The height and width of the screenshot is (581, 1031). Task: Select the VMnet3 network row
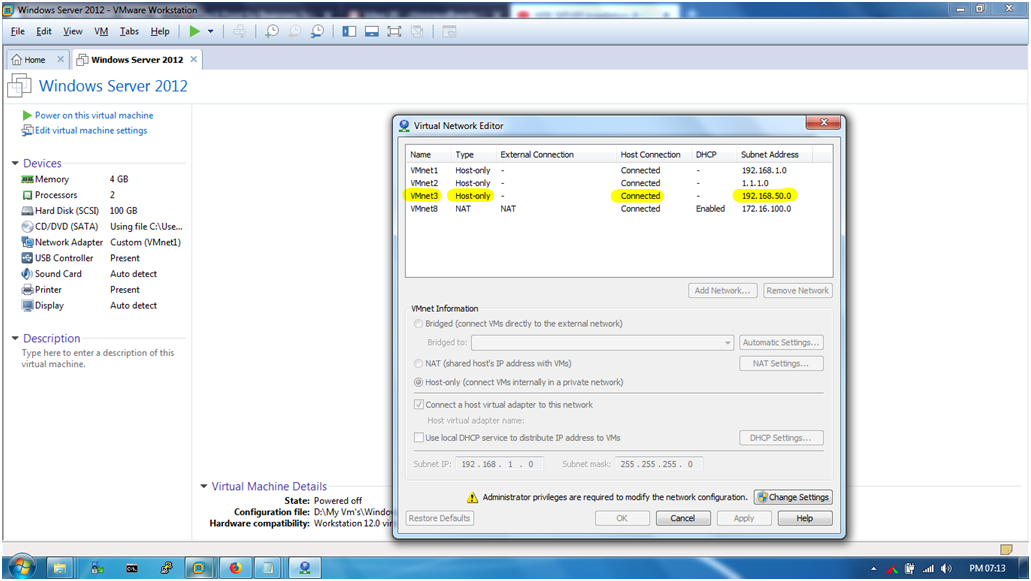pos(619,196)
